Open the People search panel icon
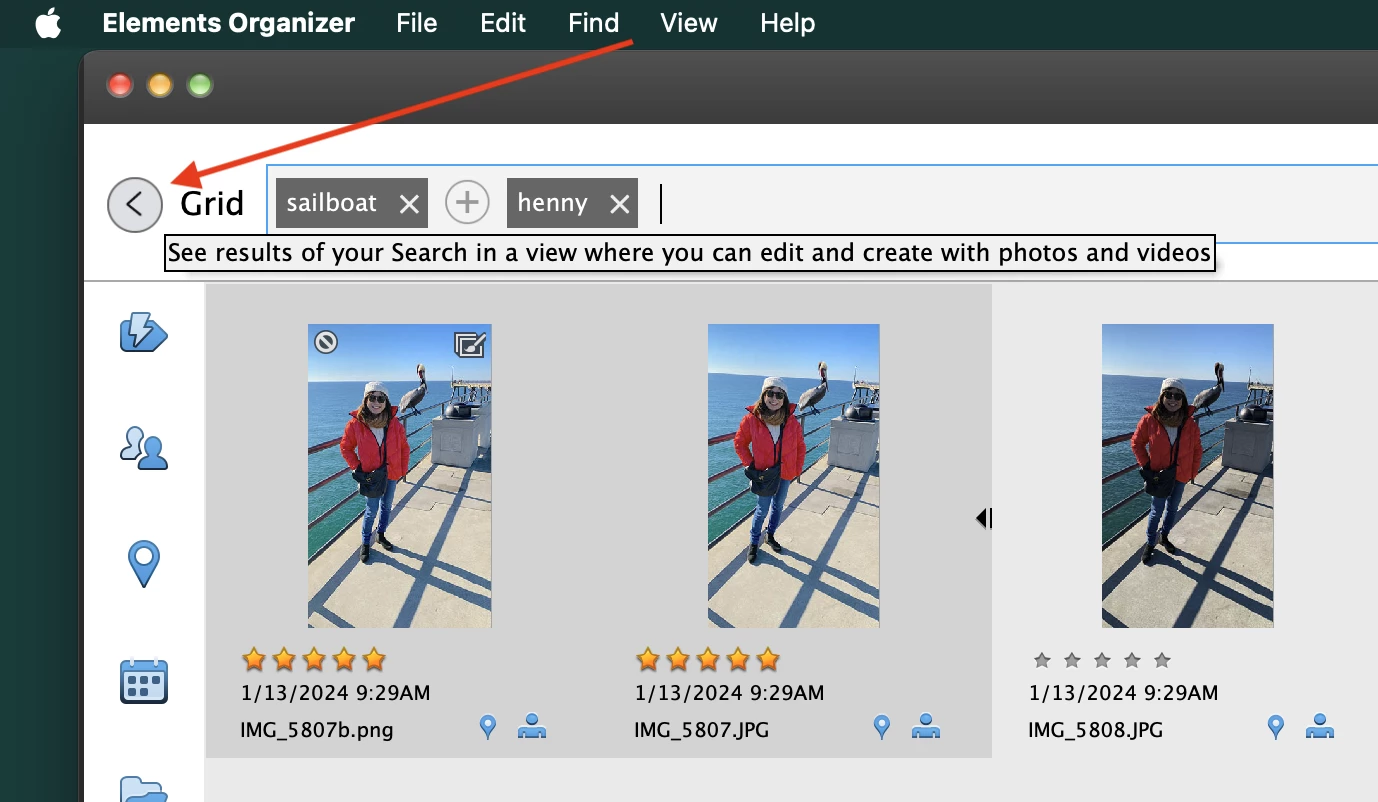This screenshot has height=802, width=1378. (144, 448)
